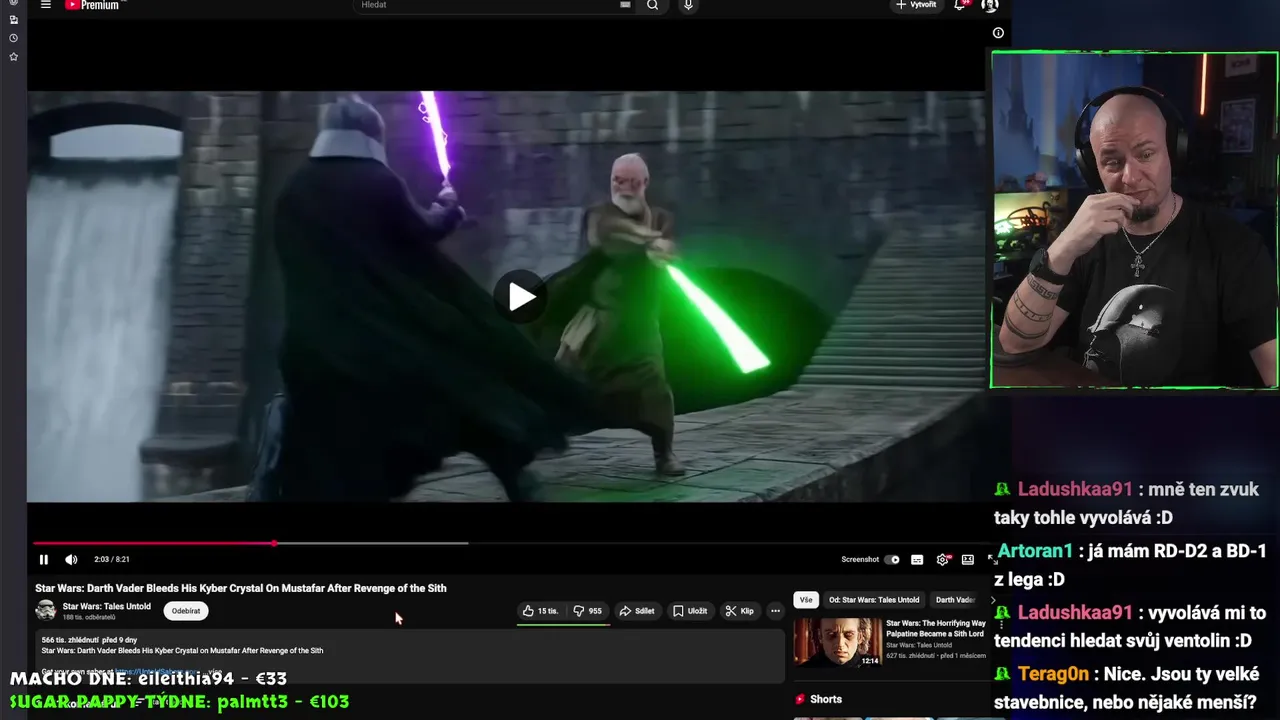The width and height of the screenshot is (1280, 720).
Task: Click the Screenshot label in player controls
Action: (860, 560)
